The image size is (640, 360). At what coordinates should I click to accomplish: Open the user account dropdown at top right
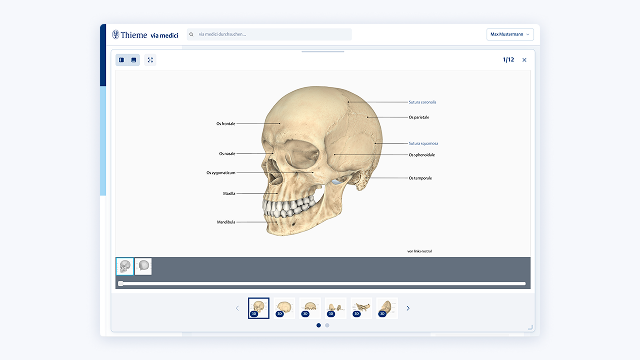point(510,34)
